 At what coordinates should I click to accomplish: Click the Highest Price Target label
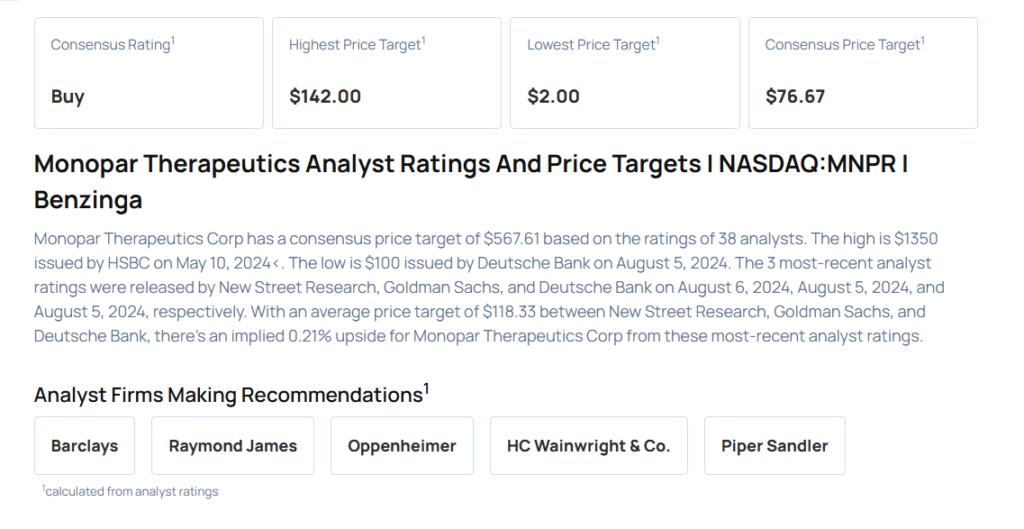click(354, 45)
